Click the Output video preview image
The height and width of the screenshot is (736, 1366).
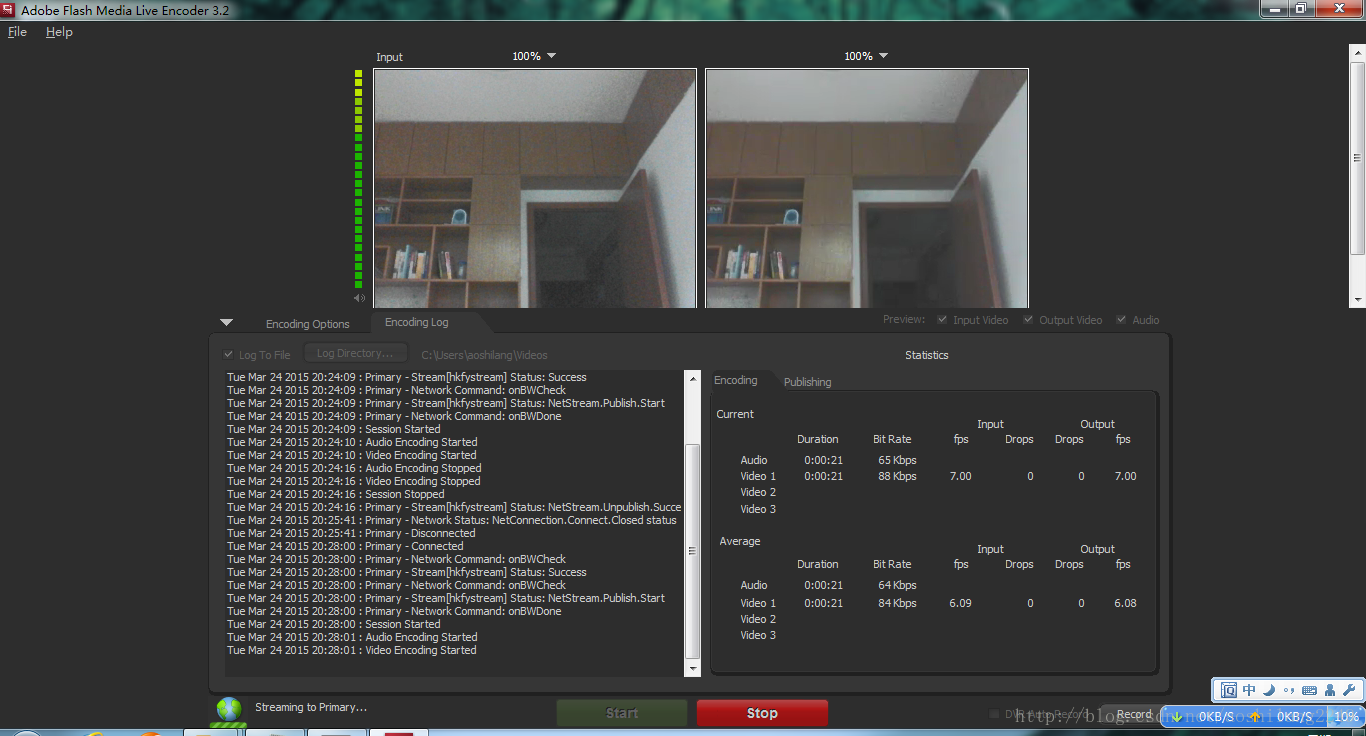[x=867, y=188]
